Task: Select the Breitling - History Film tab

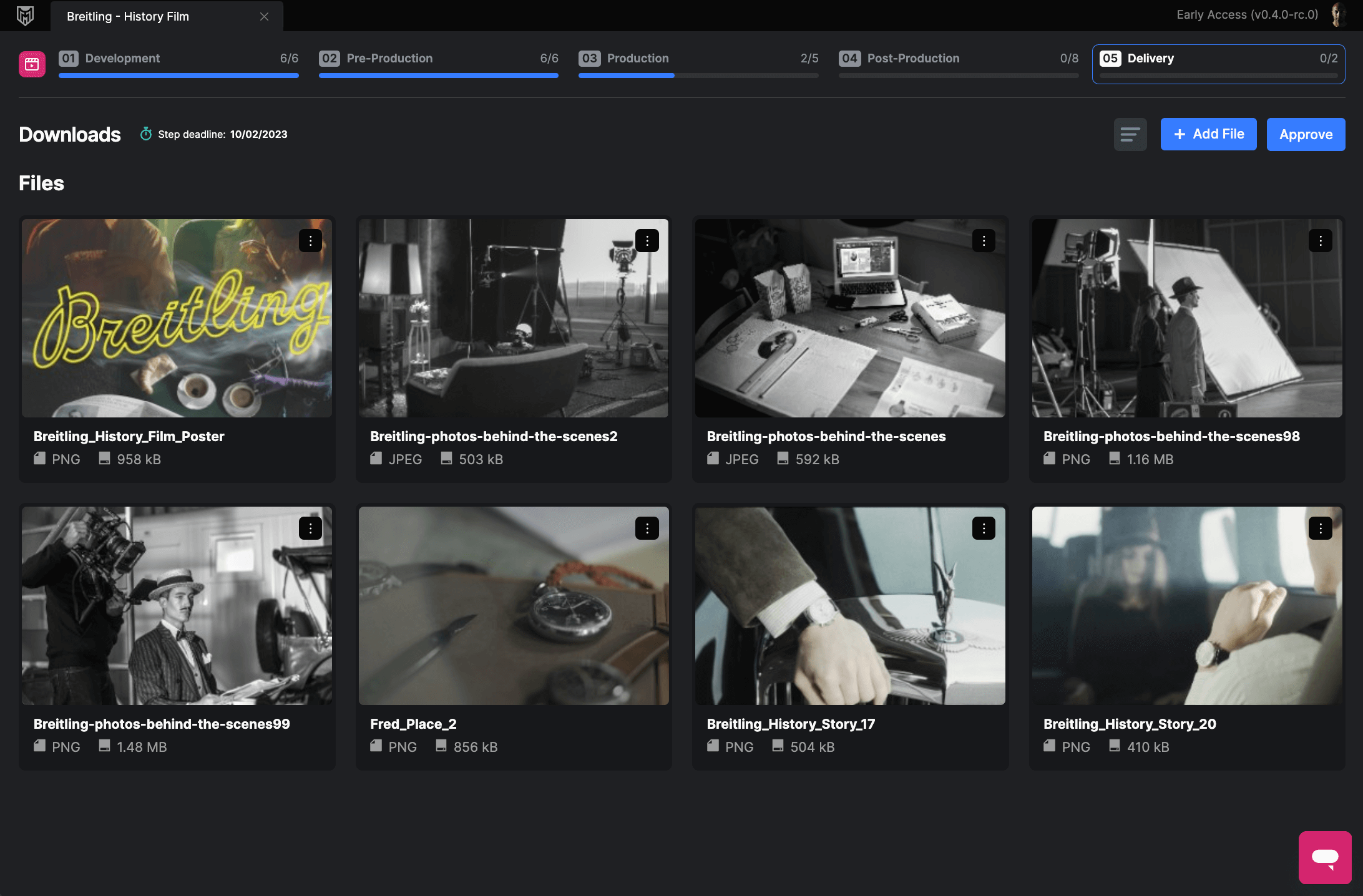Action: (x=167, y=16)
